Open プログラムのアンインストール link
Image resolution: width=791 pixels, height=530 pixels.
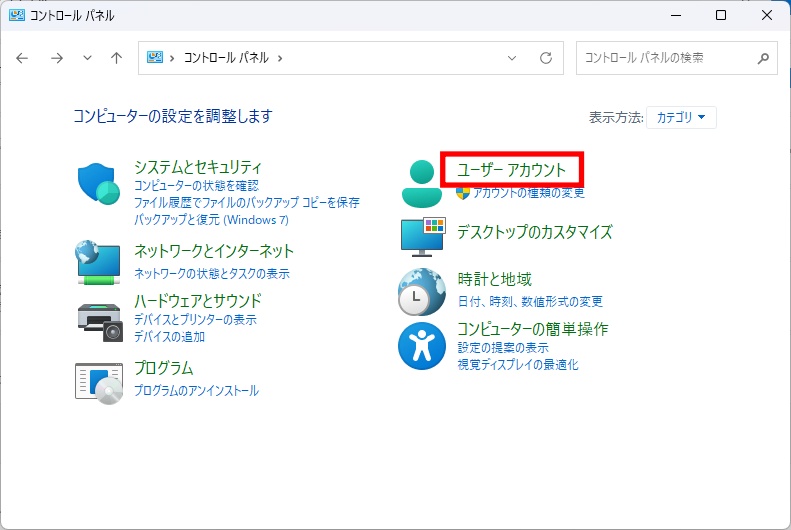pyautogui.click(x=196, y=390)
